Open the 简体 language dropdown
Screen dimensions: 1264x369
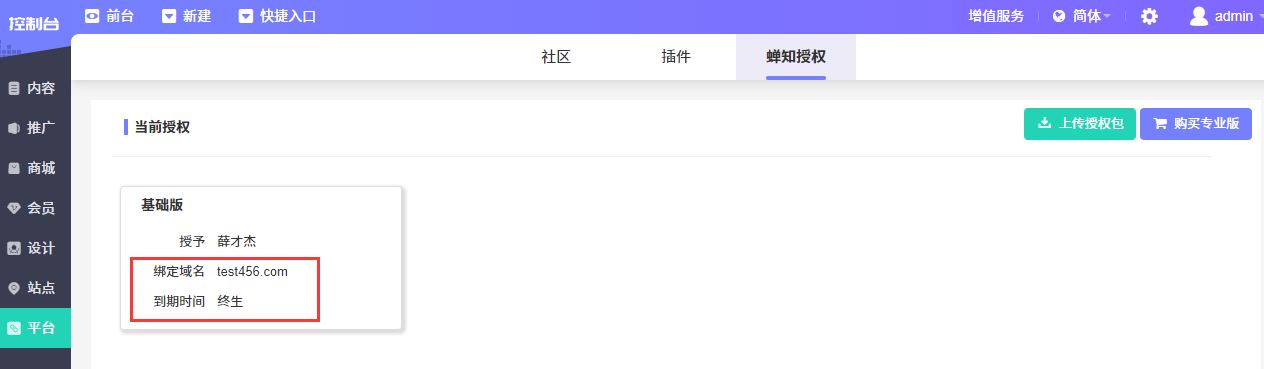tap(1092, 16)
